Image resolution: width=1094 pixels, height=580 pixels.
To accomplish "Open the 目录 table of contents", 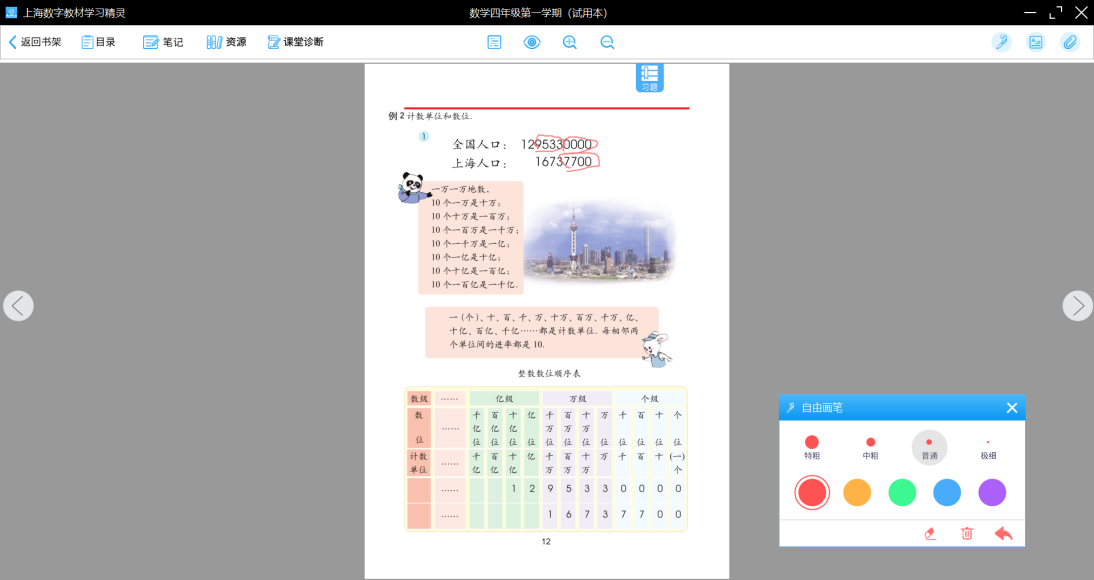I will (99, 42).
